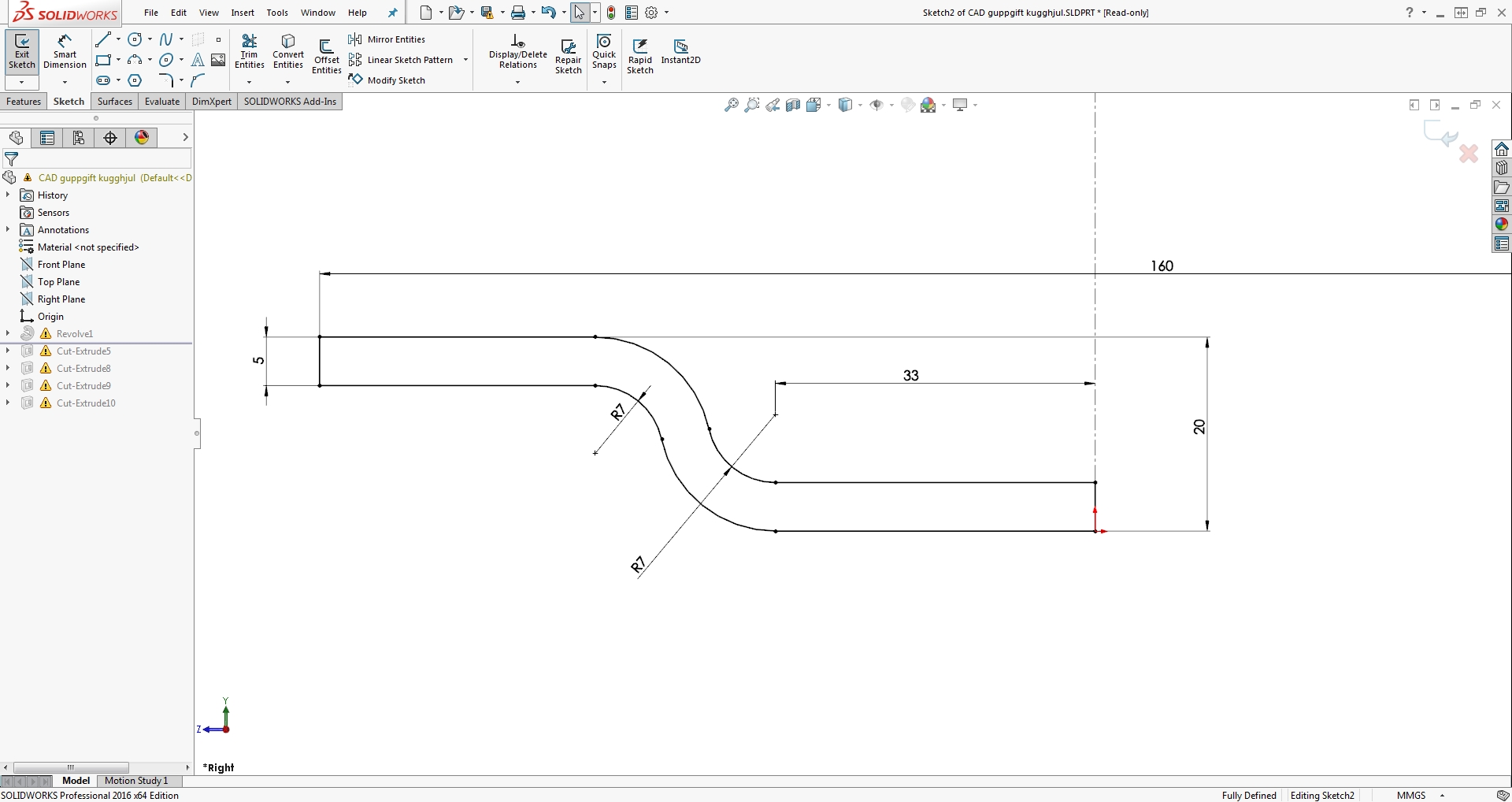Click the Modify Sketch button
This screenshot has height=802, width=1512.
point(387,80)
